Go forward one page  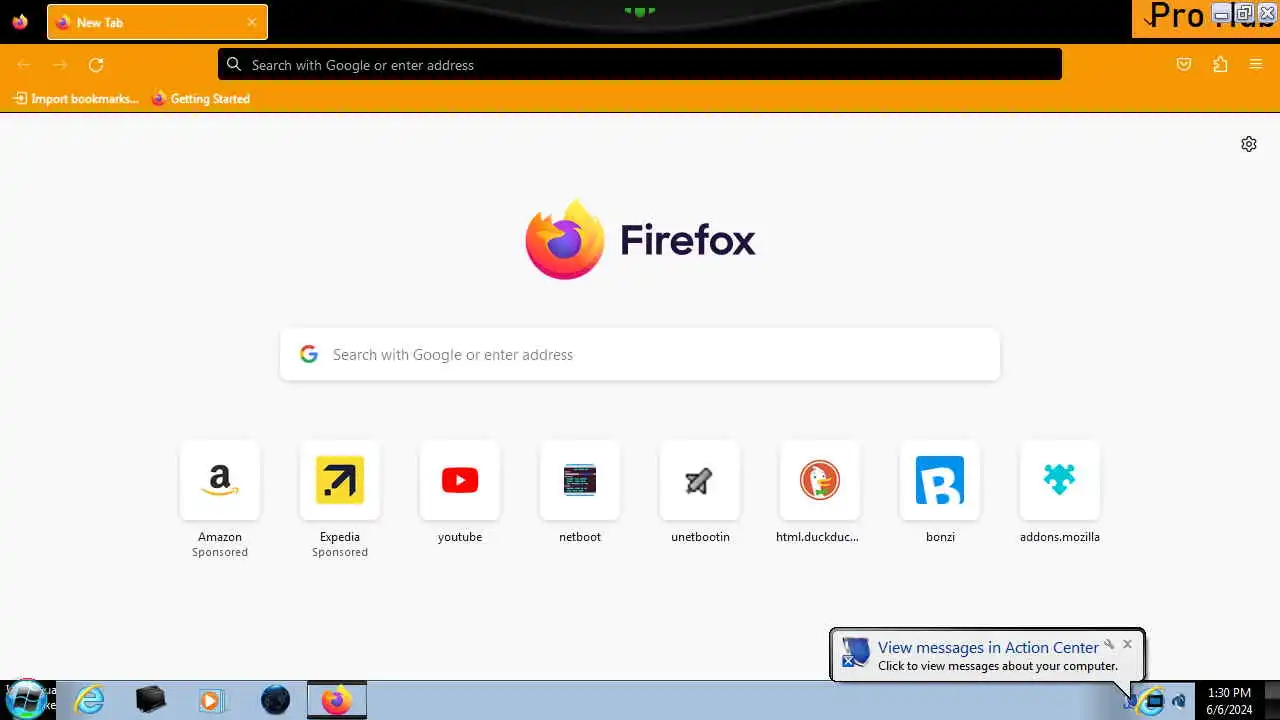coord(60,65)
